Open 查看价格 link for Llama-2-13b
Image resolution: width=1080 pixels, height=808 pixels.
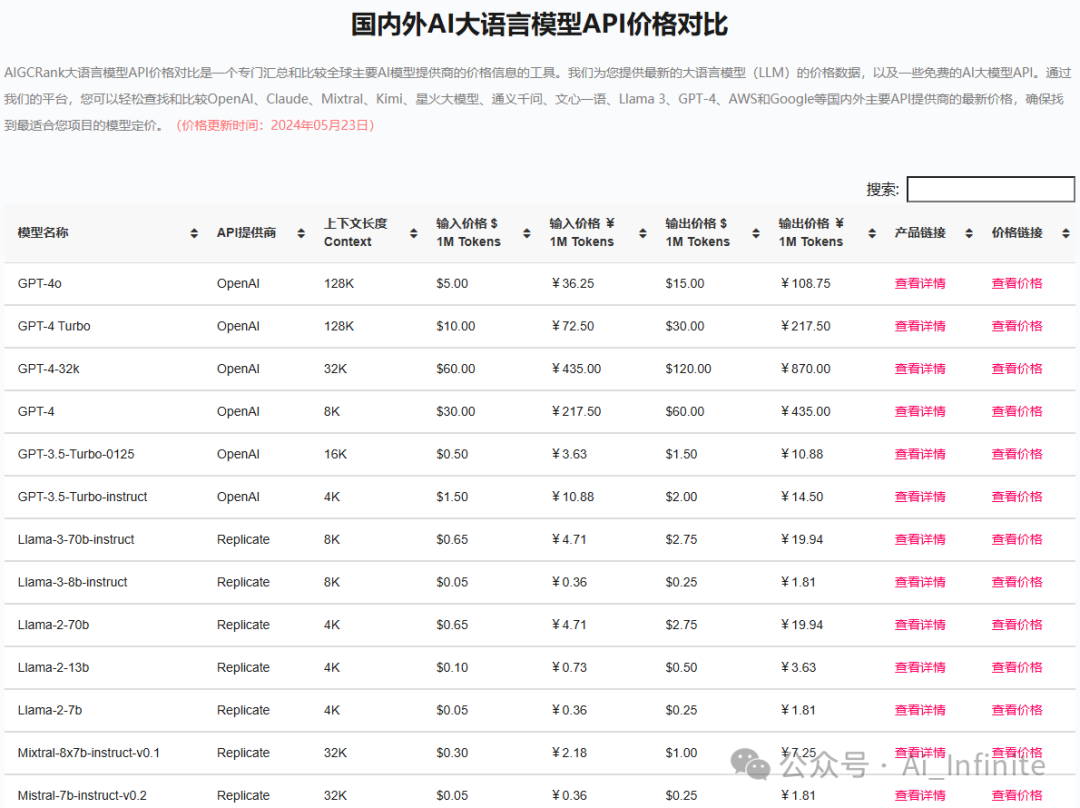[x=1017, y=667]
